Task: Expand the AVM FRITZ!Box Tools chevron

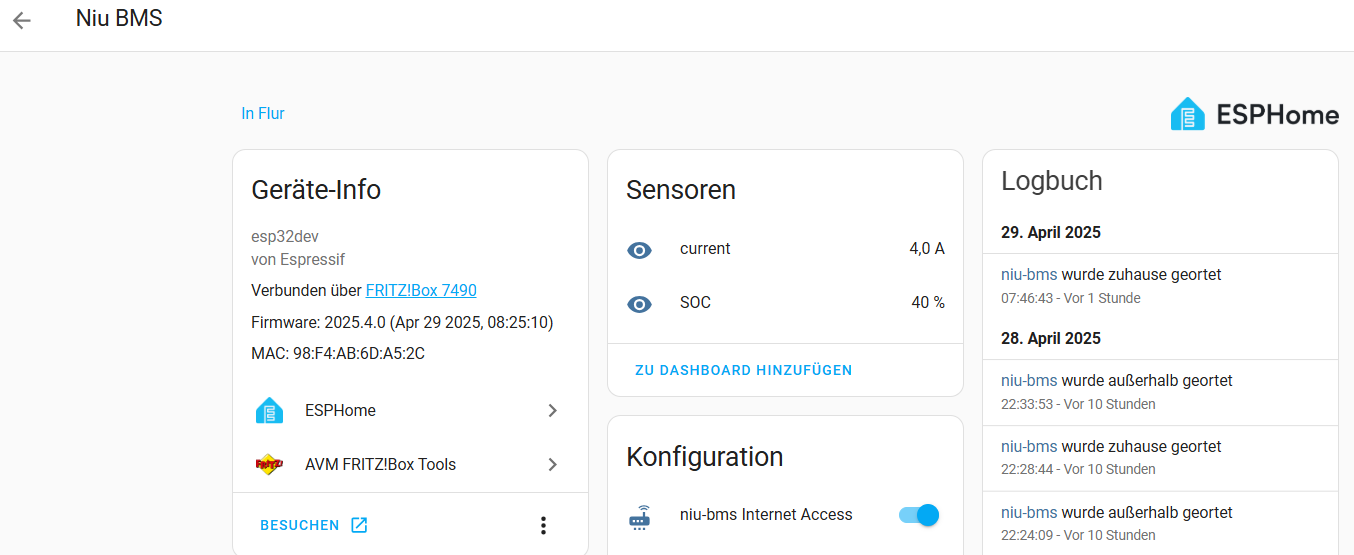Action: coord(552,465)
